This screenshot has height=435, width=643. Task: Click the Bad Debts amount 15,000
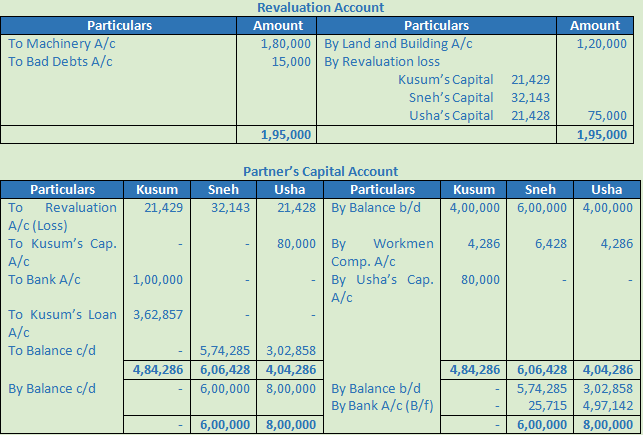(291, 61)
